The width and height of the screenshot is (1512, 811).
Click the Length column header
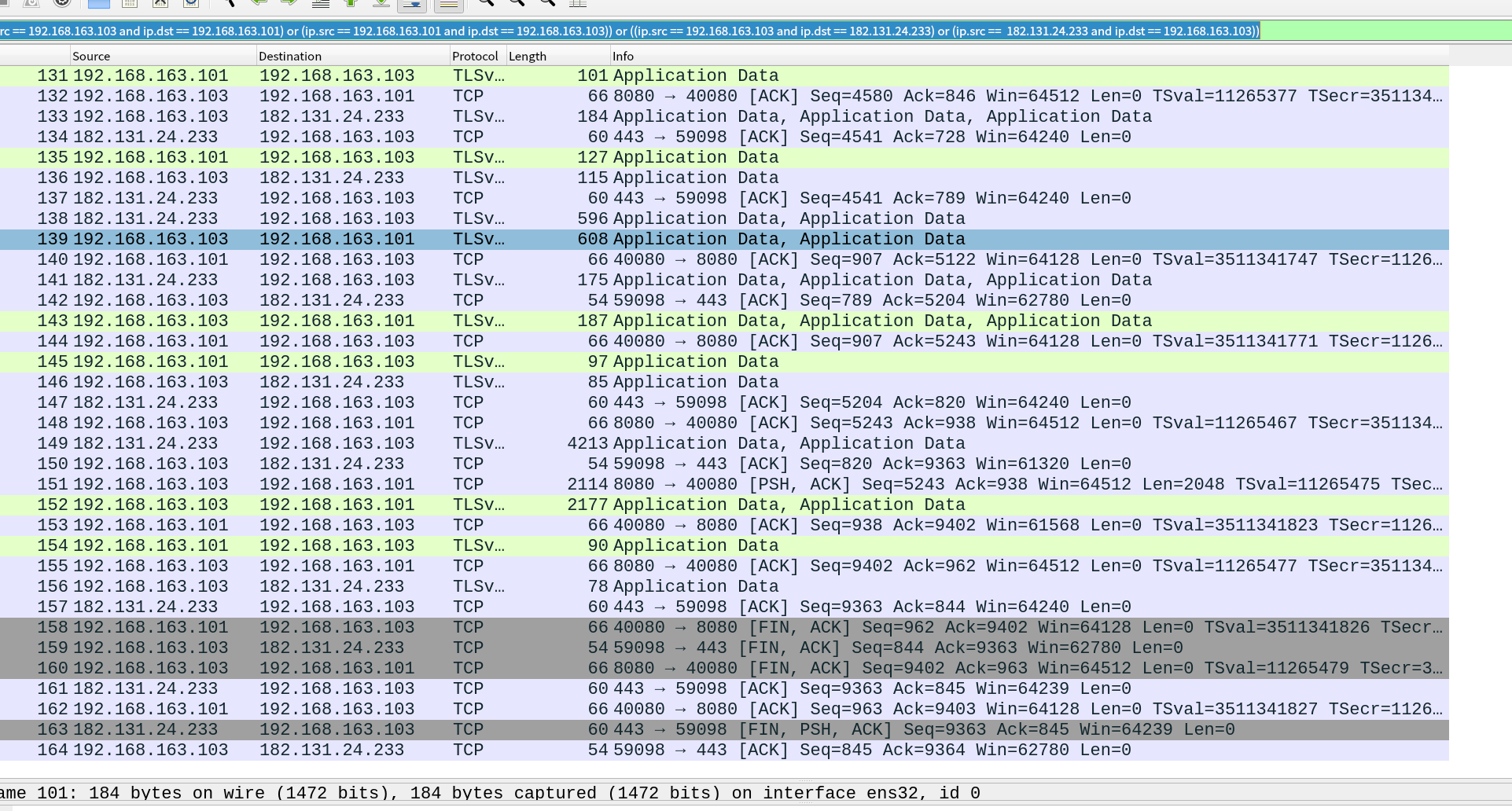pyautogui.click(x=528, y=57)
